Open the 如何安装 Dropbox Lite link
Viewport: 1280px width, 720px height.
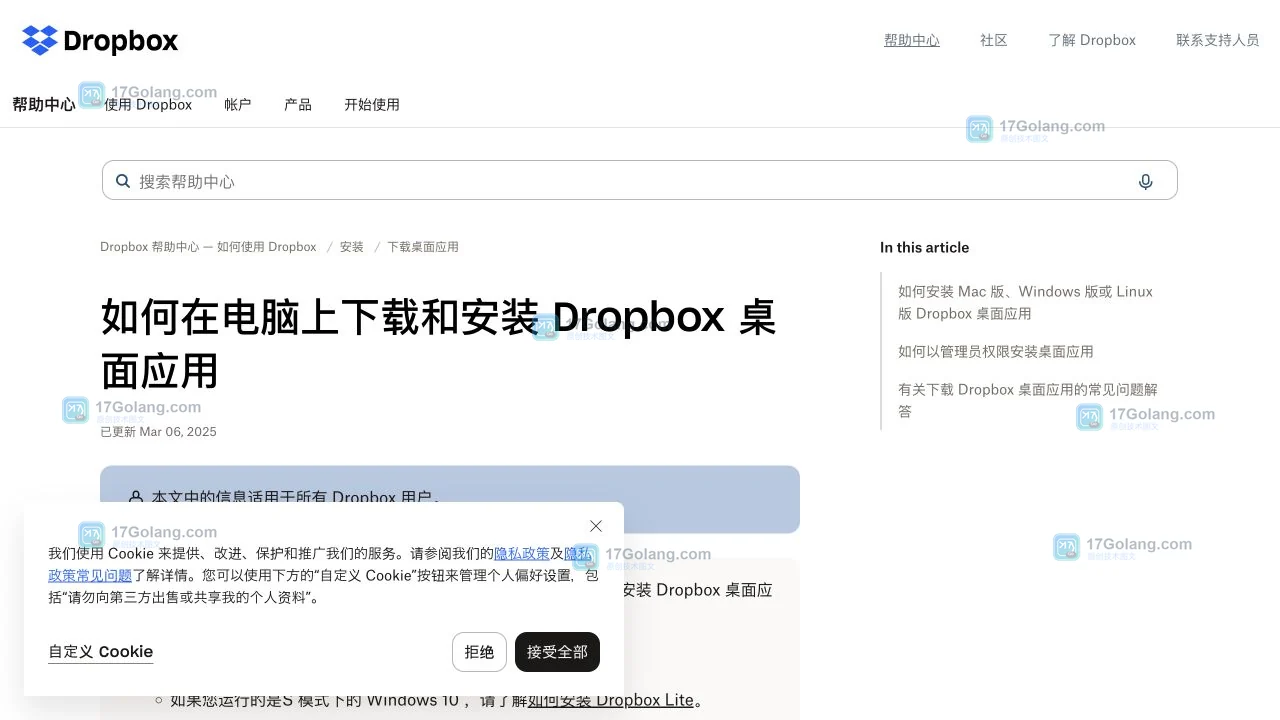point(610,700)
